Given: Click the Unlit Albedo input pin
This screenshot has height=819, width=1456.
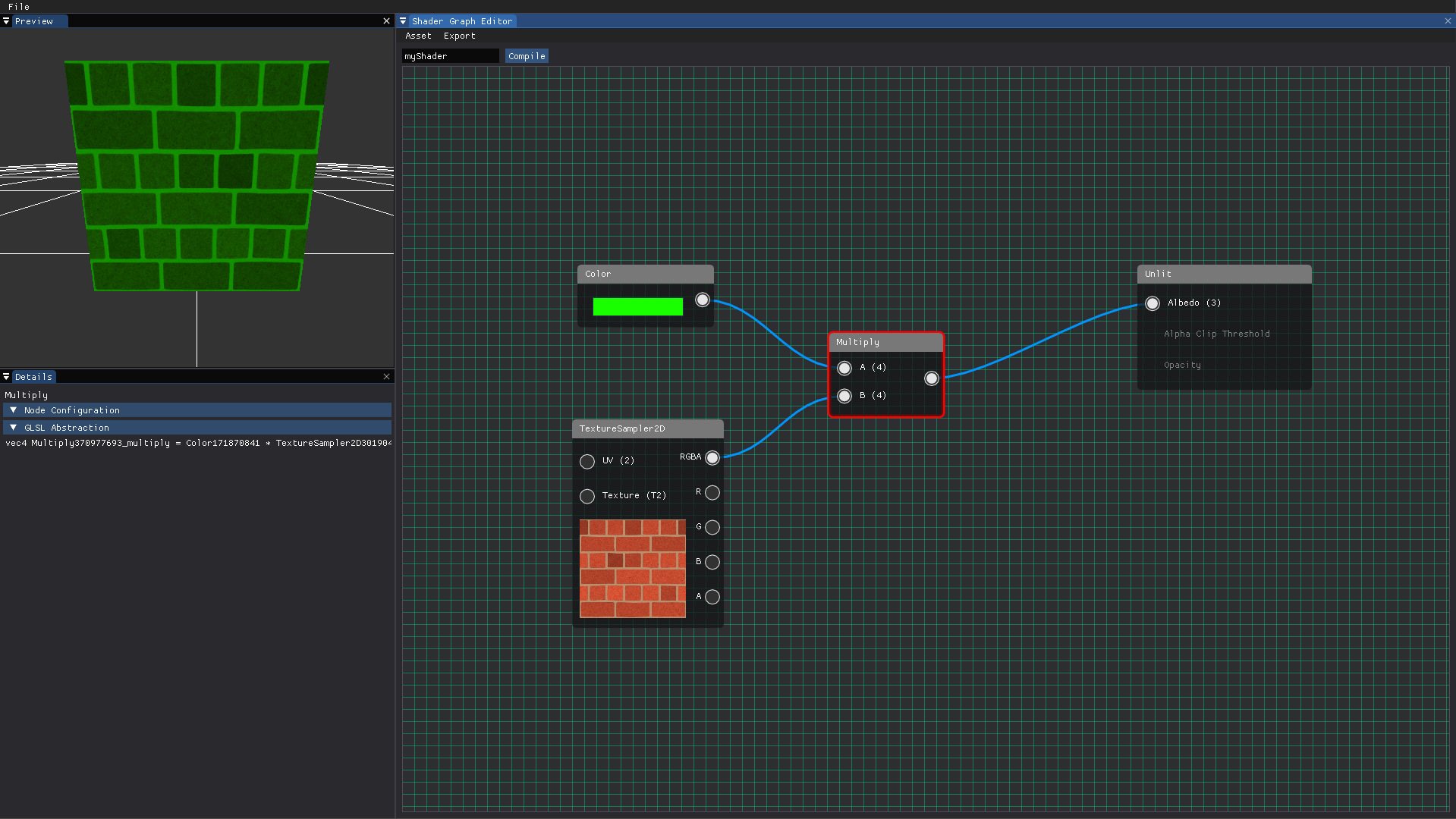Looking at the screenshot, I should 1153,303.
